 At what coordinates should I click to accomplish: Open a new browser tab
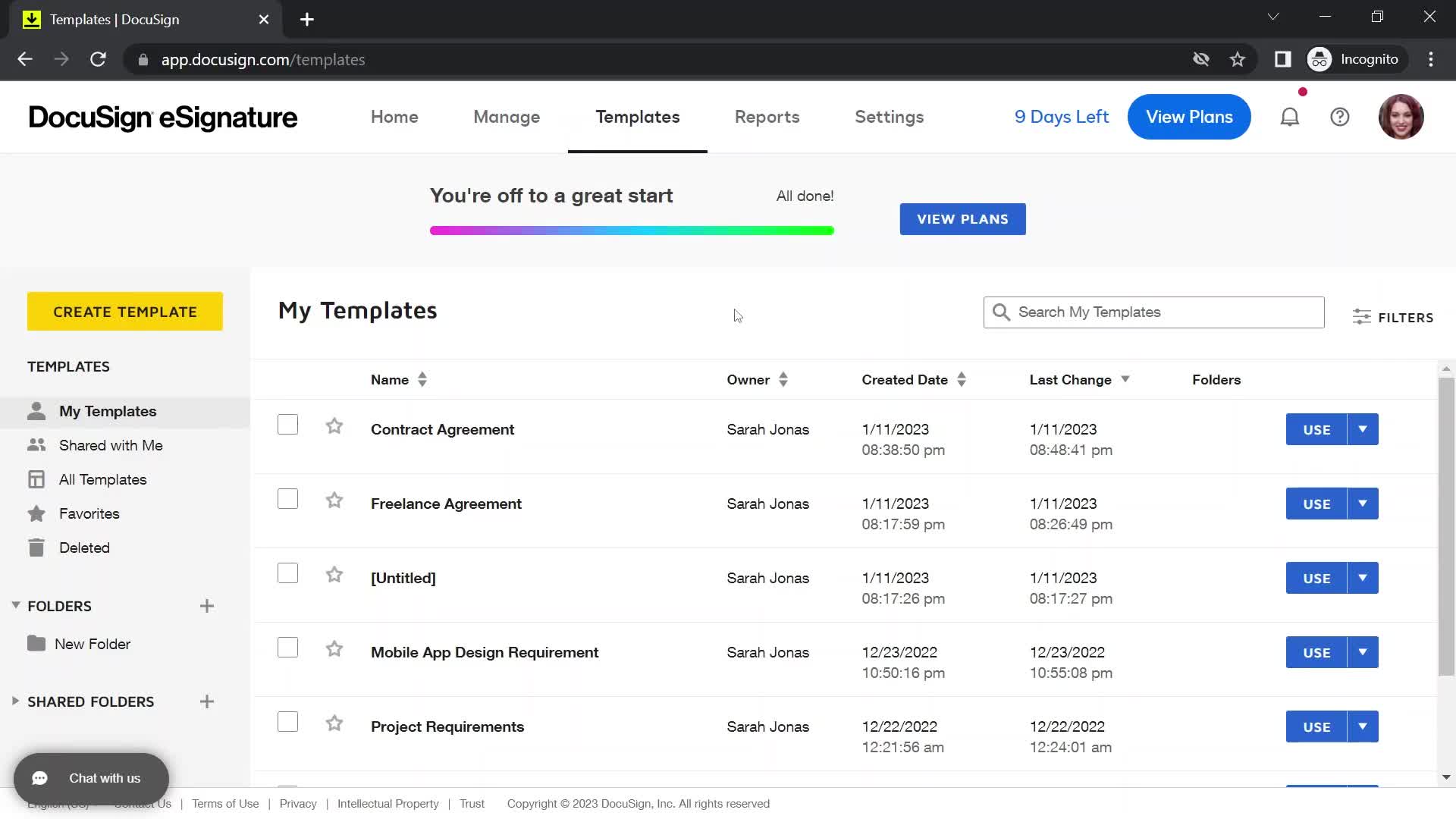(307, 20)
